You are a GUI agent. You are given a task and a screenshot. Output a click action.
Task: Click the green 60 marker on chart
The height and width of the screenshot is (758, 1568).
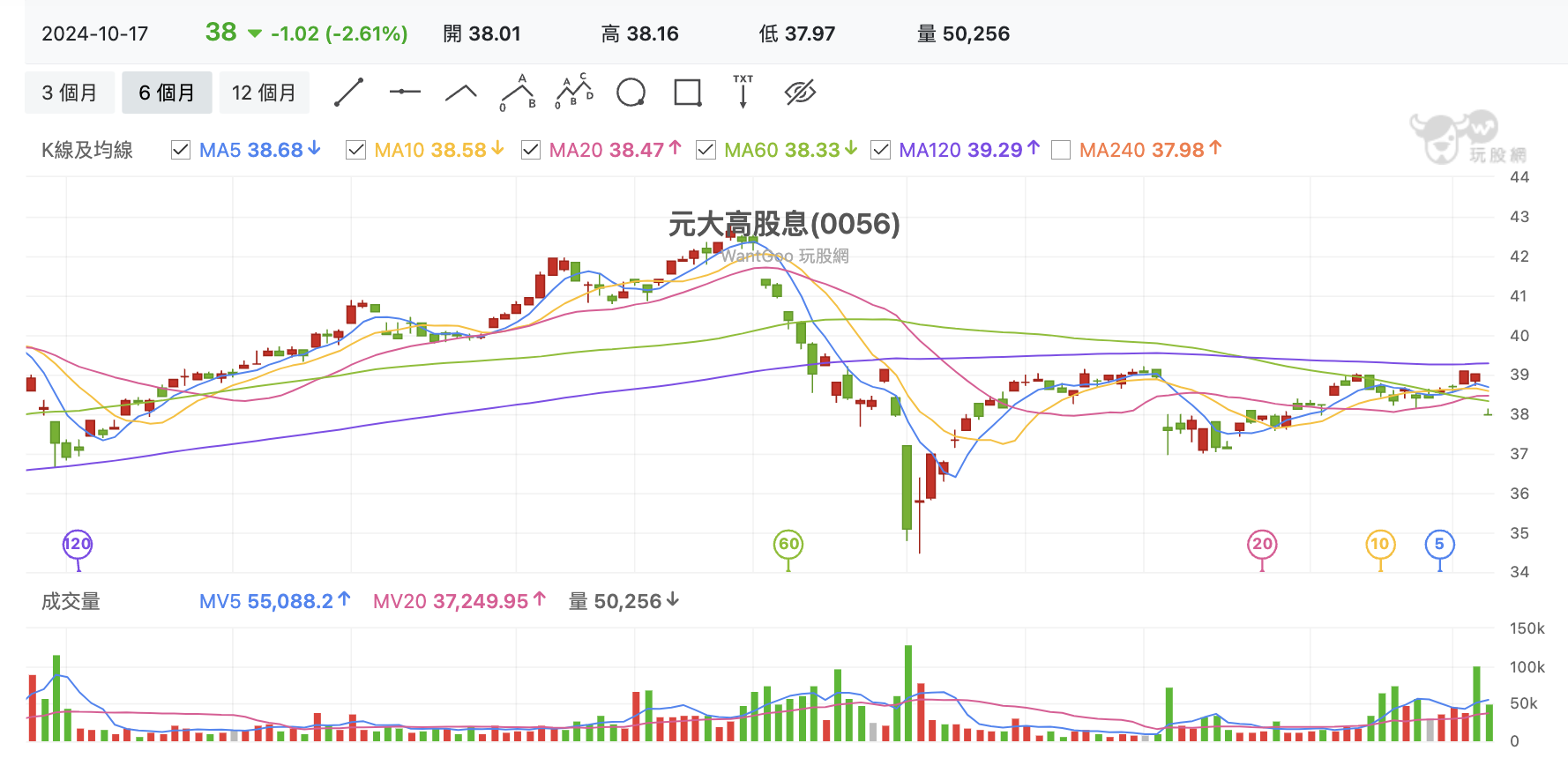(788, 544)
